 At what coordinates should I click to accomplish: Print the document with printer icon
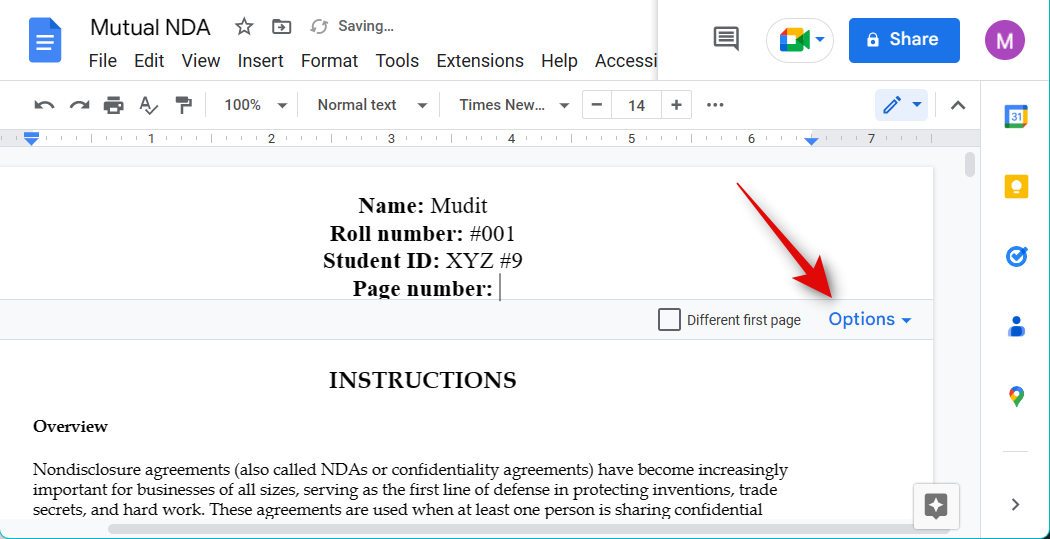pos(114,105)
